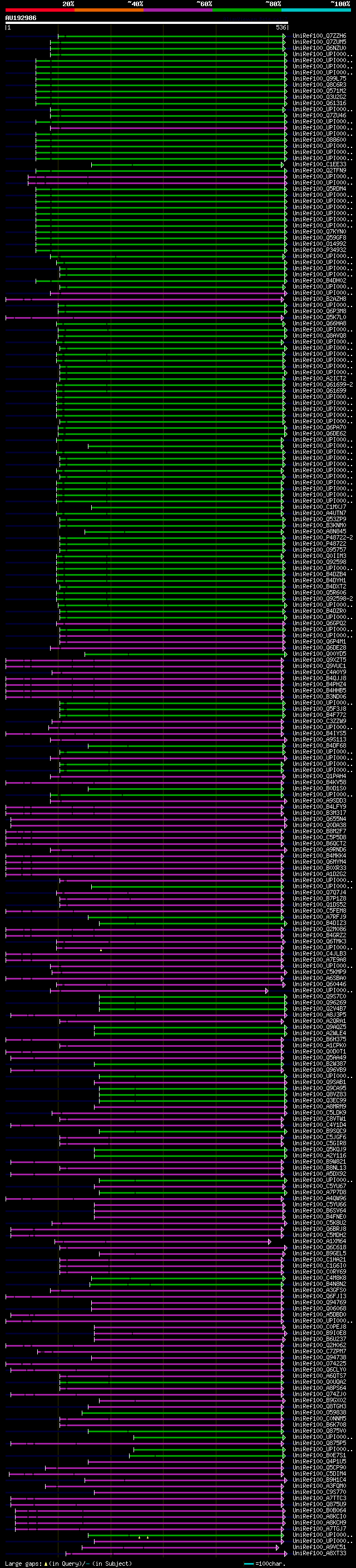Click the UniRef100_A4UTN7 label
Viewport: 356px width, 1568px height.
click(319, 513)
